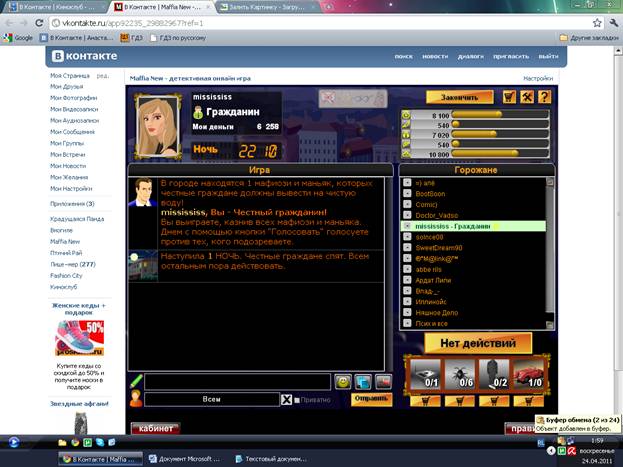
Task: Open the Chrome wrench menu
Action: (x=613, y=23)
